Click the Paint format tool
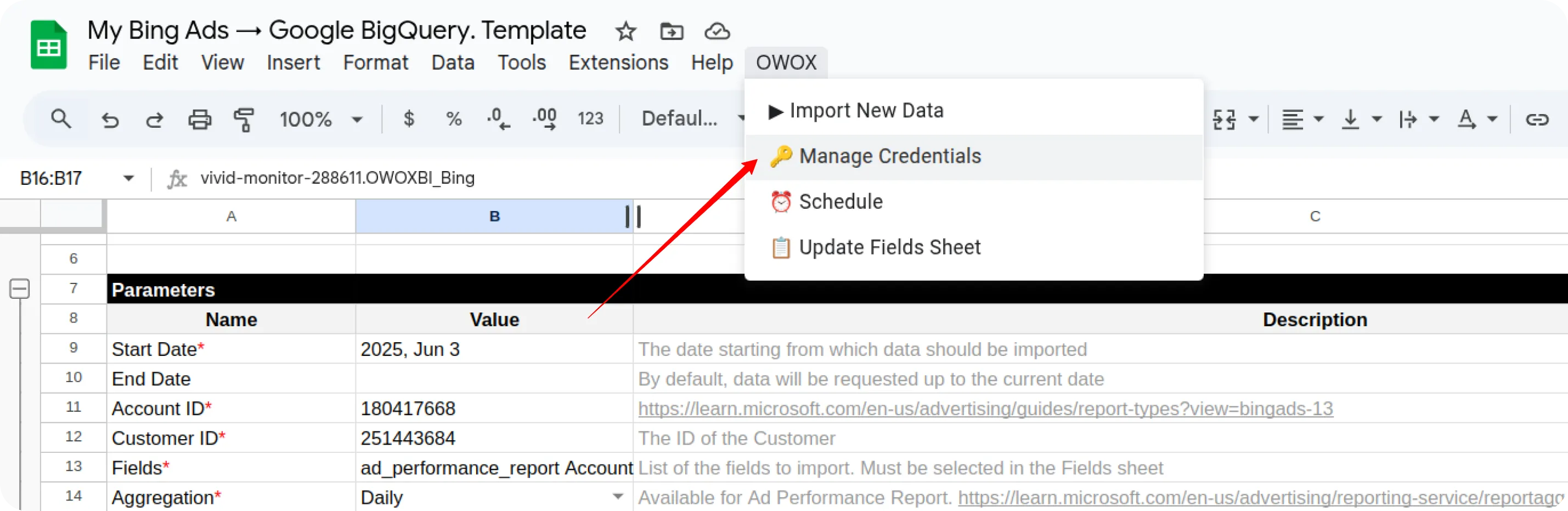This screenshot has height=511, width=1568. (x=244, y=118)
